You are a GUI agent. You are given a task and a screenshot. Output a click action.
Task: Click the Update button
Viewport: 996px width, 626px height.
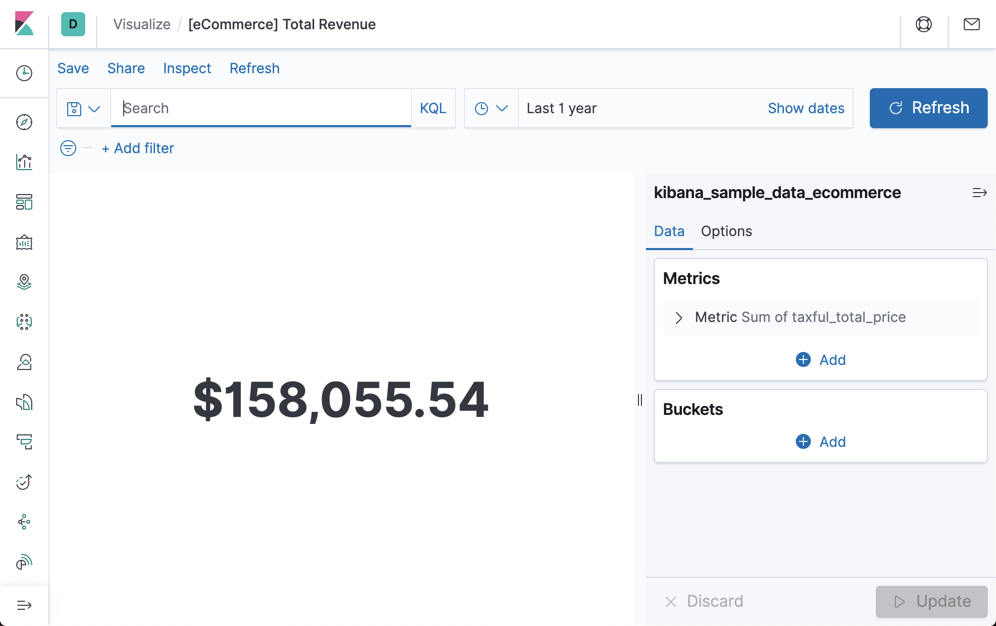(931, 601)
